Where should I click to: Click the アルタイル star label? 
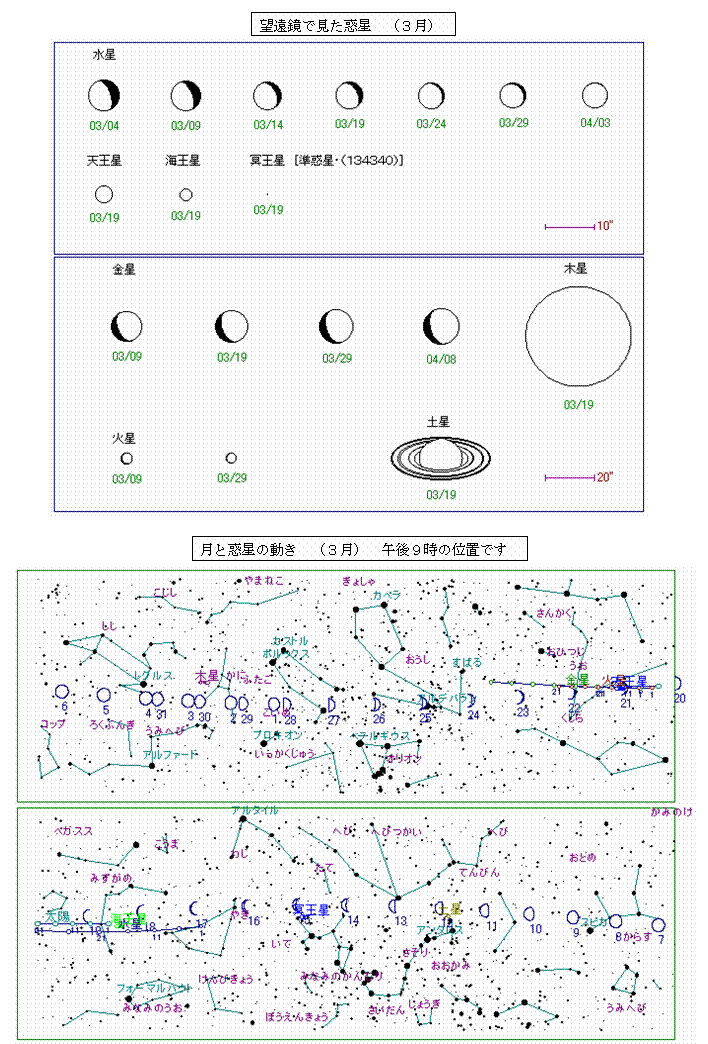pyautogui.click(x=254, y=810)
